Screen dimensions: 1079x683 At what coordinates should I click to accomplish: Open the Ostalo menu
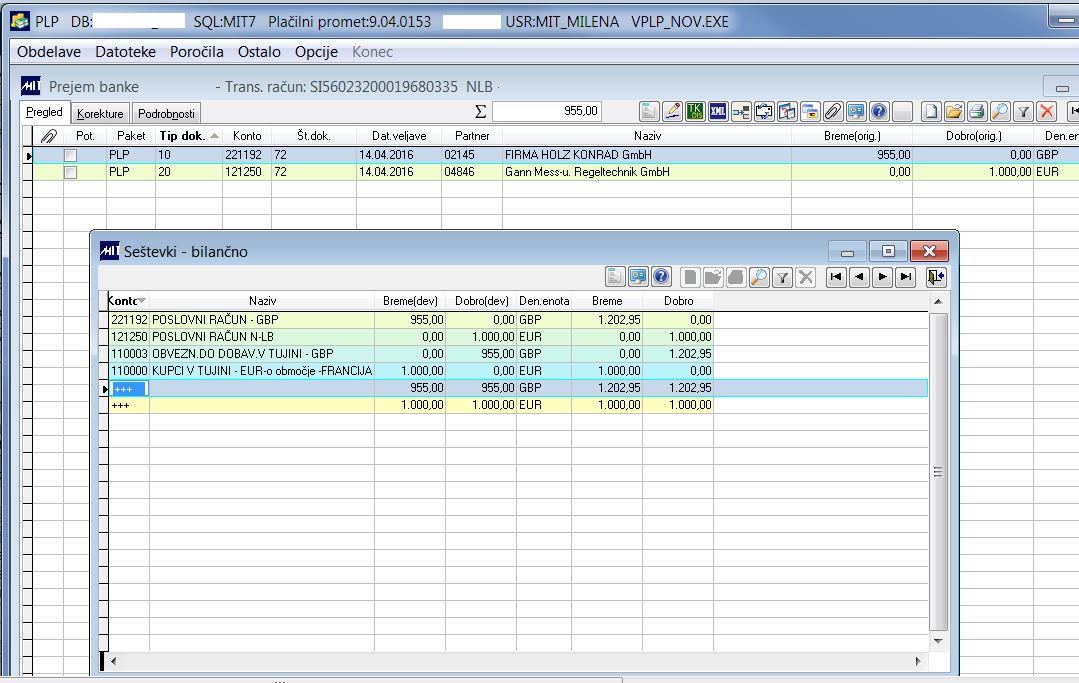(x=259, y=52)
